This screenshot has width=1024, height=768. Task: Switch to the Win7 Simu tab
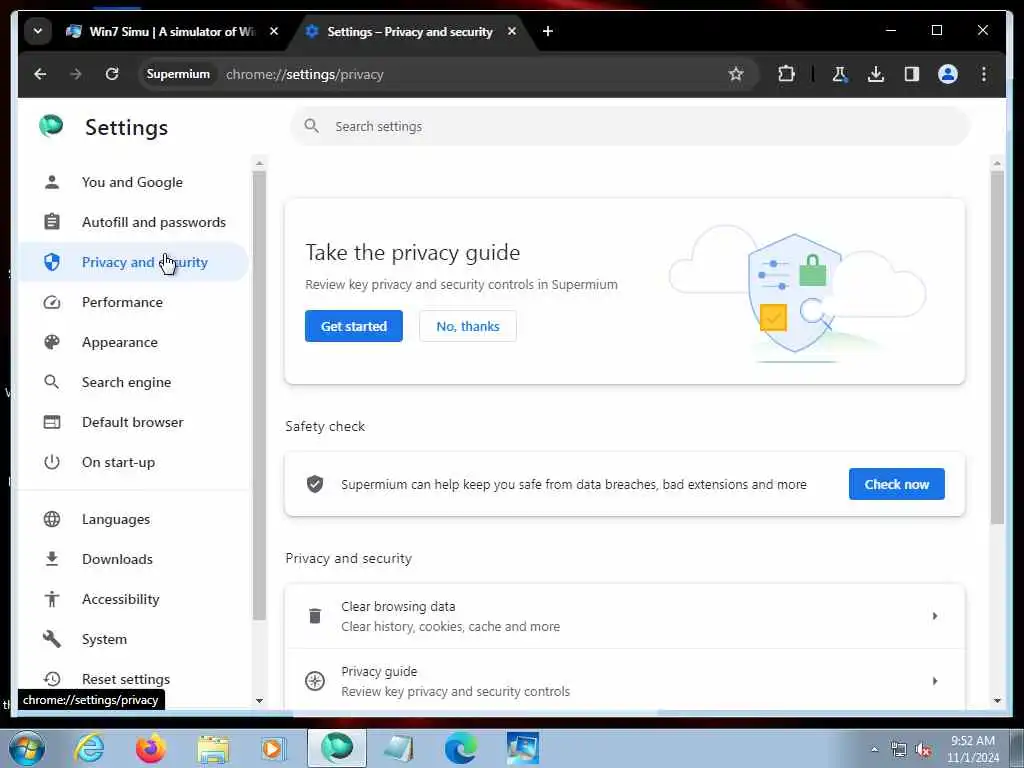point(171,31)
